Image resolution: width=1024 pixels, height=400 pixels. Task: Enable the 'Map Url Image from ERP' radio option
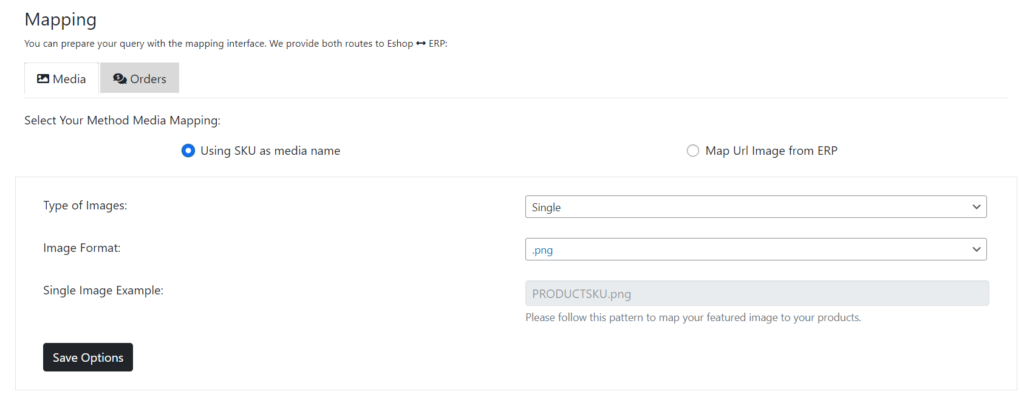click(693, 151)
